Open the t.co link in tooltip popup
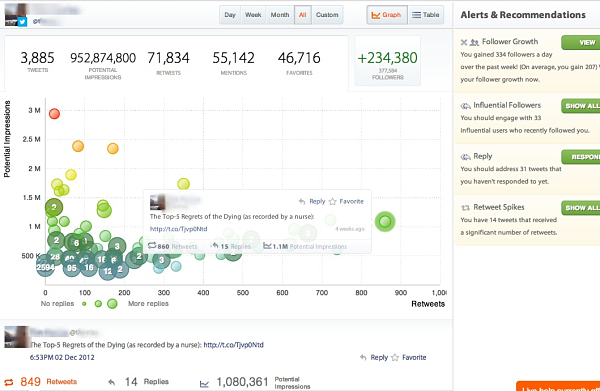 [178, 229]
